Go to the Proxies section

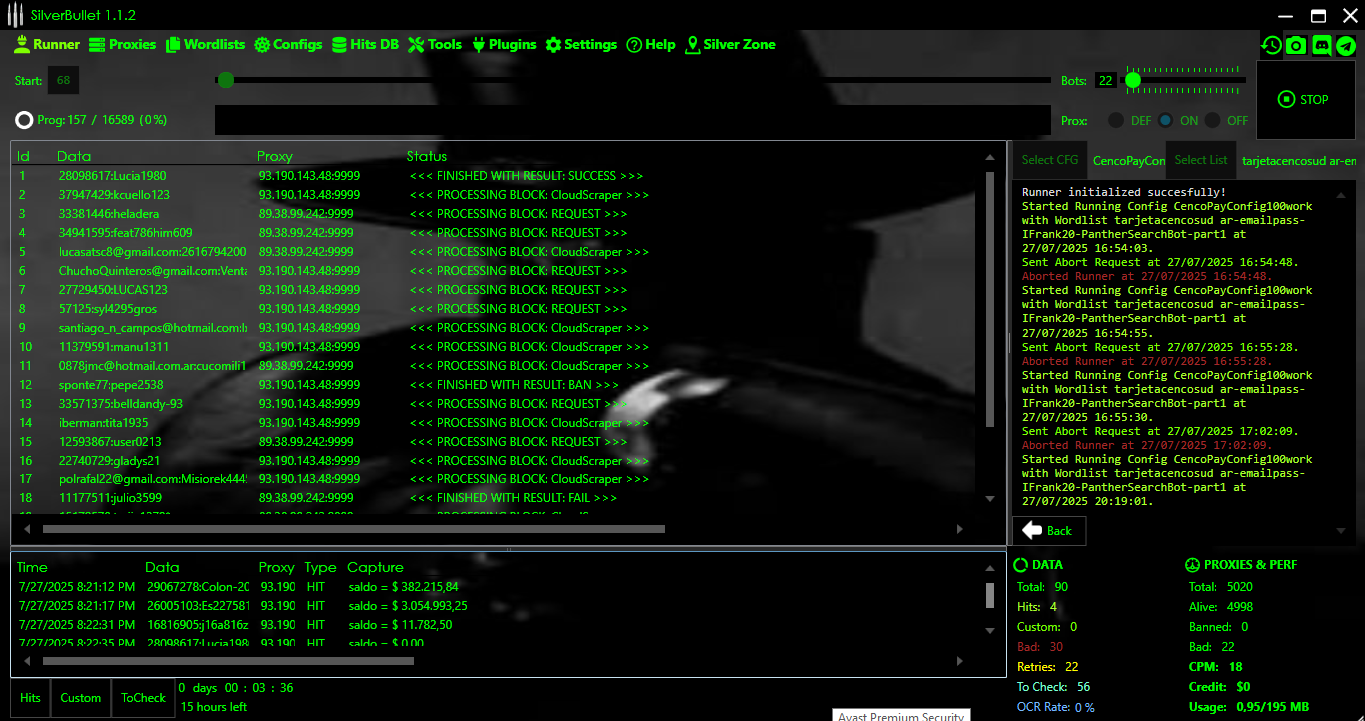pyautogui.click(x=123, y=44)
